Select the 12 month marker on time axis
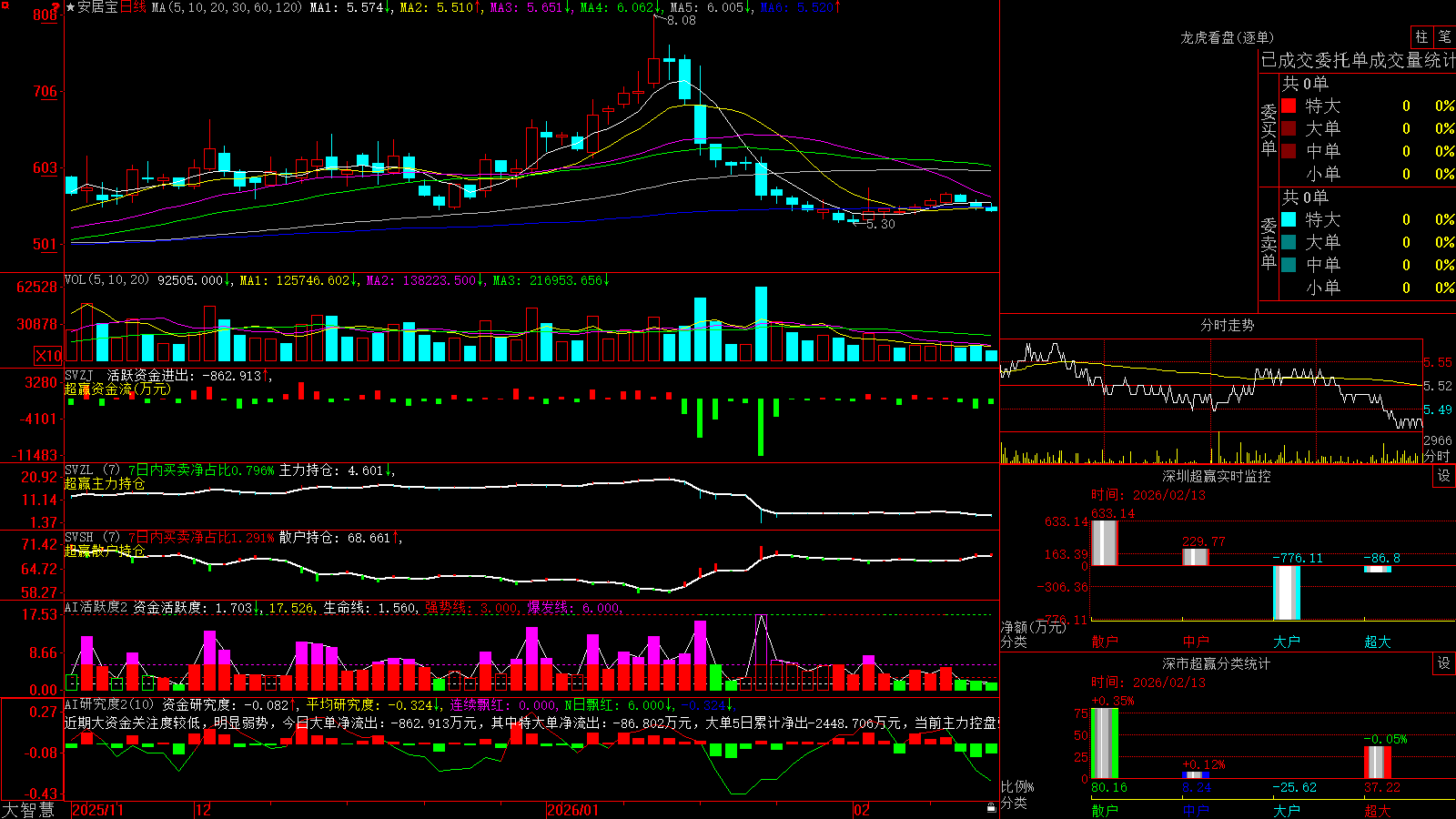Image resolution: width=1456 pixels, height=819 pixels. tap(203, 810)
